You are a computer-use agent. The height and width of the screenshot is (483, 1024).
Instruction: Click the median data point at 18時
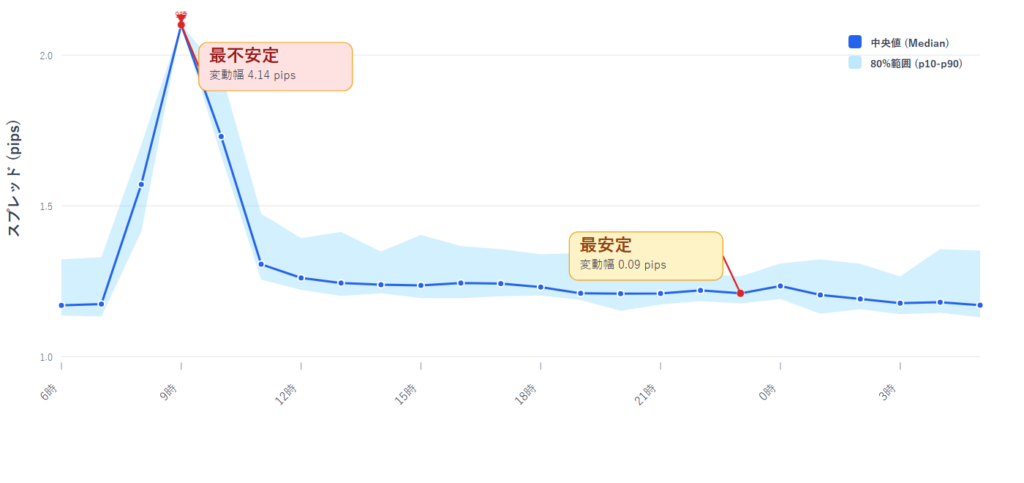pos(540,287)
